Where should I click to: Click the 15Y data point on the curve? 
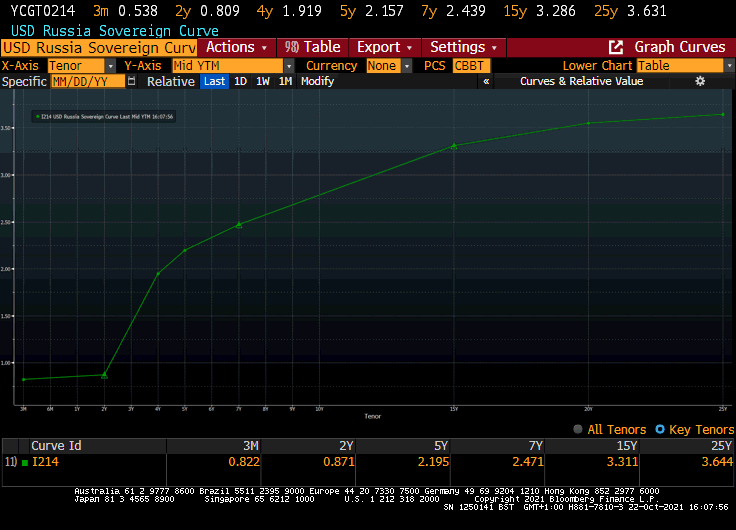tap(453, 146)
